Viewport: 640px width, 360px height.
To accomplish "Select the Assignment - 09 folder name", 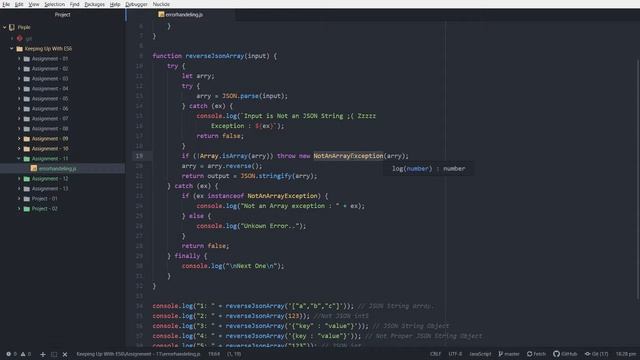I will (x=50, y=139).
